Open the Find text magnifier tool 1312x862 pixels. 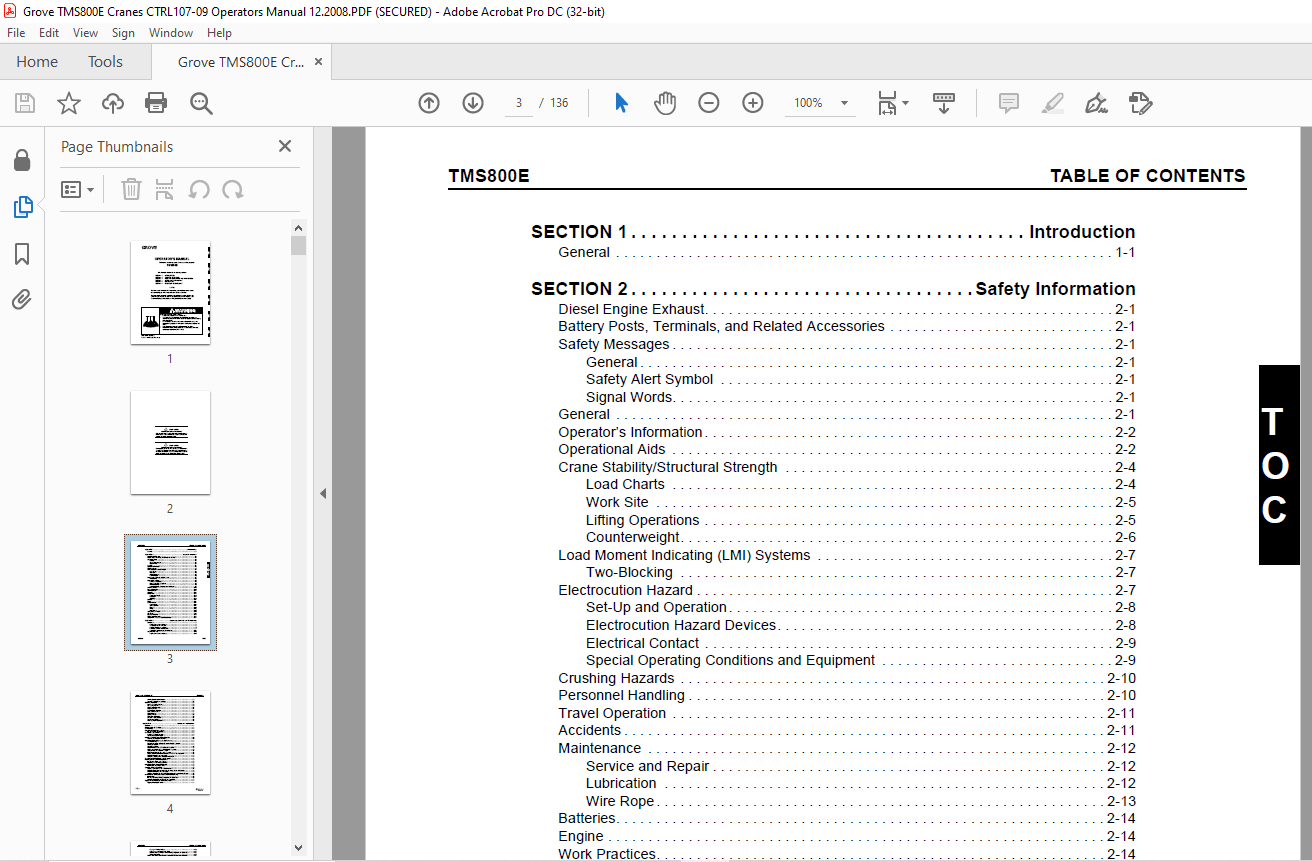tap(201, 103)
